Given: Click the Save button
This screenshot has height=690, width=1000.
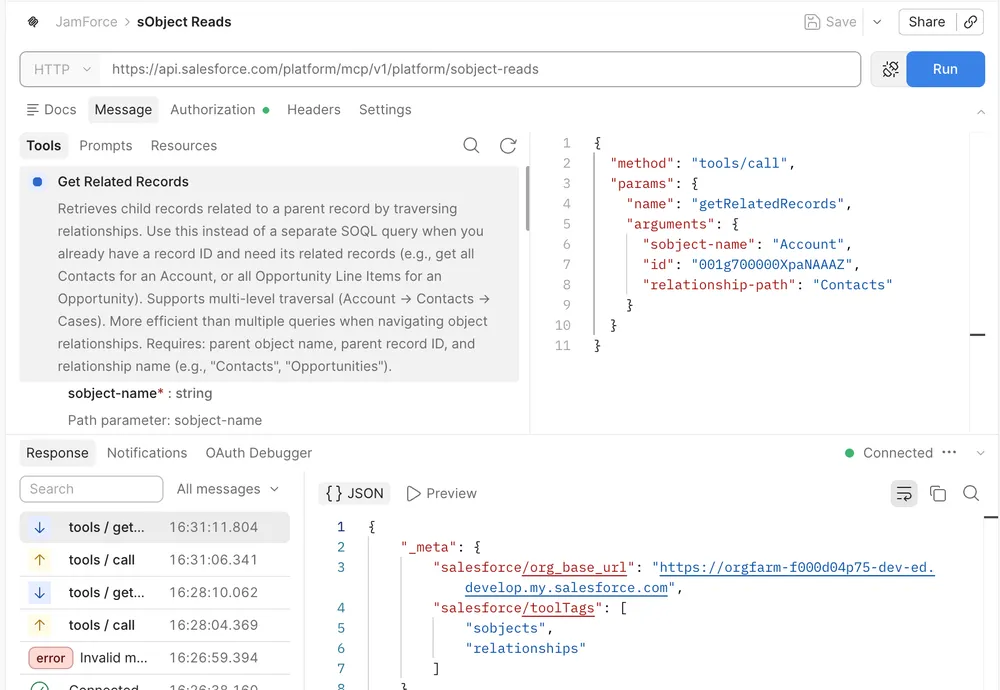Looking at the screenshot, I should tap(830, 22).
